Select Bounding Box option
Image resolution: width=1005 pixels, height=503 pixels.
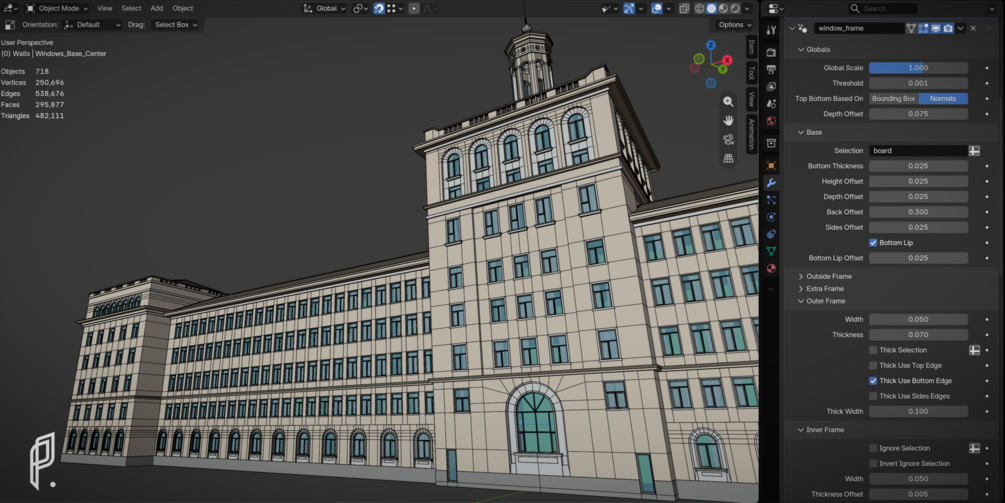click(x=893, y=99)
